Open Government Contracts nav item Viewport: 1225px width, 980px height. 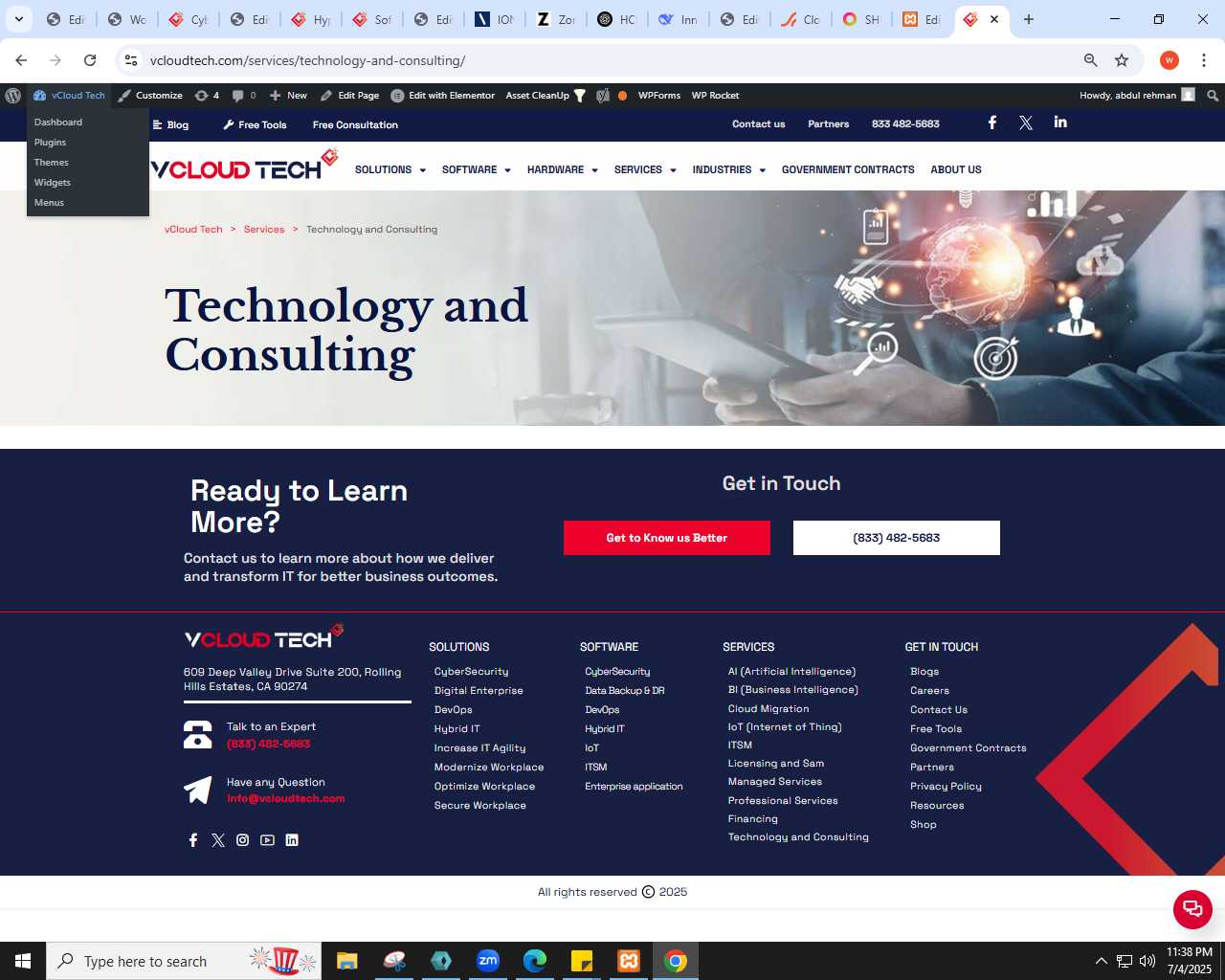(848, 169)
